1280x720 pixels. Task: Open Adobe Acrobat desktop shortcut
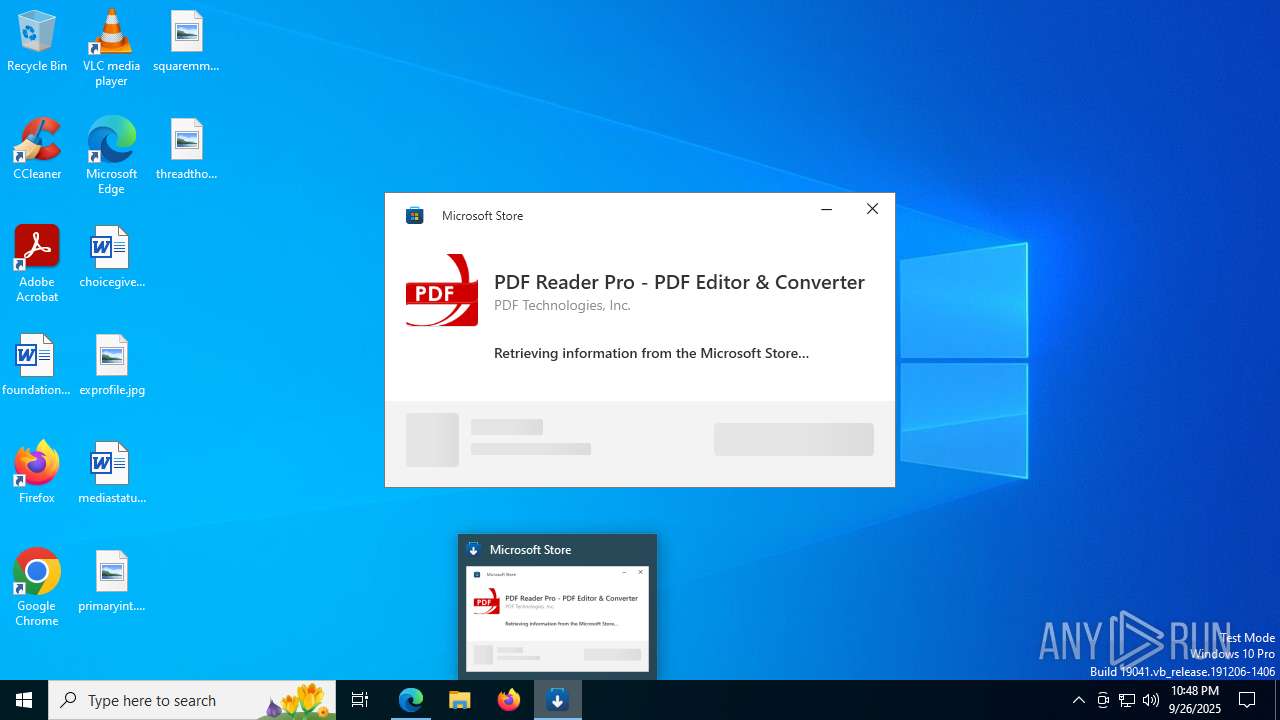point(37,264)
